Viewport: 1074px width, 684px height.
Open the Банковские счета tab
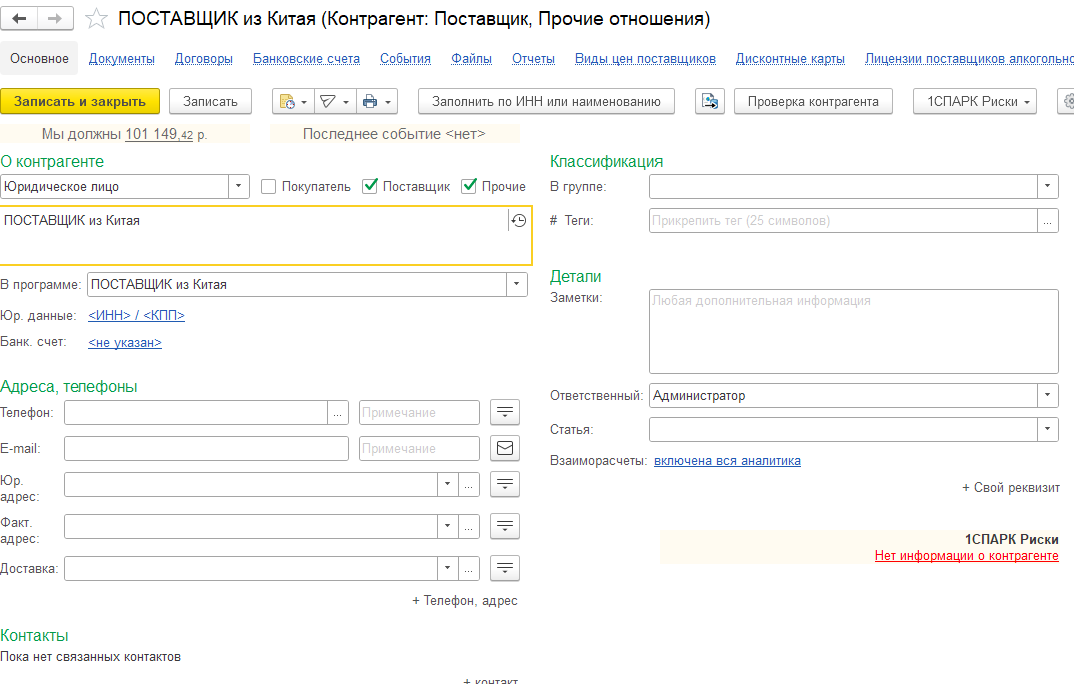(306, 59)
